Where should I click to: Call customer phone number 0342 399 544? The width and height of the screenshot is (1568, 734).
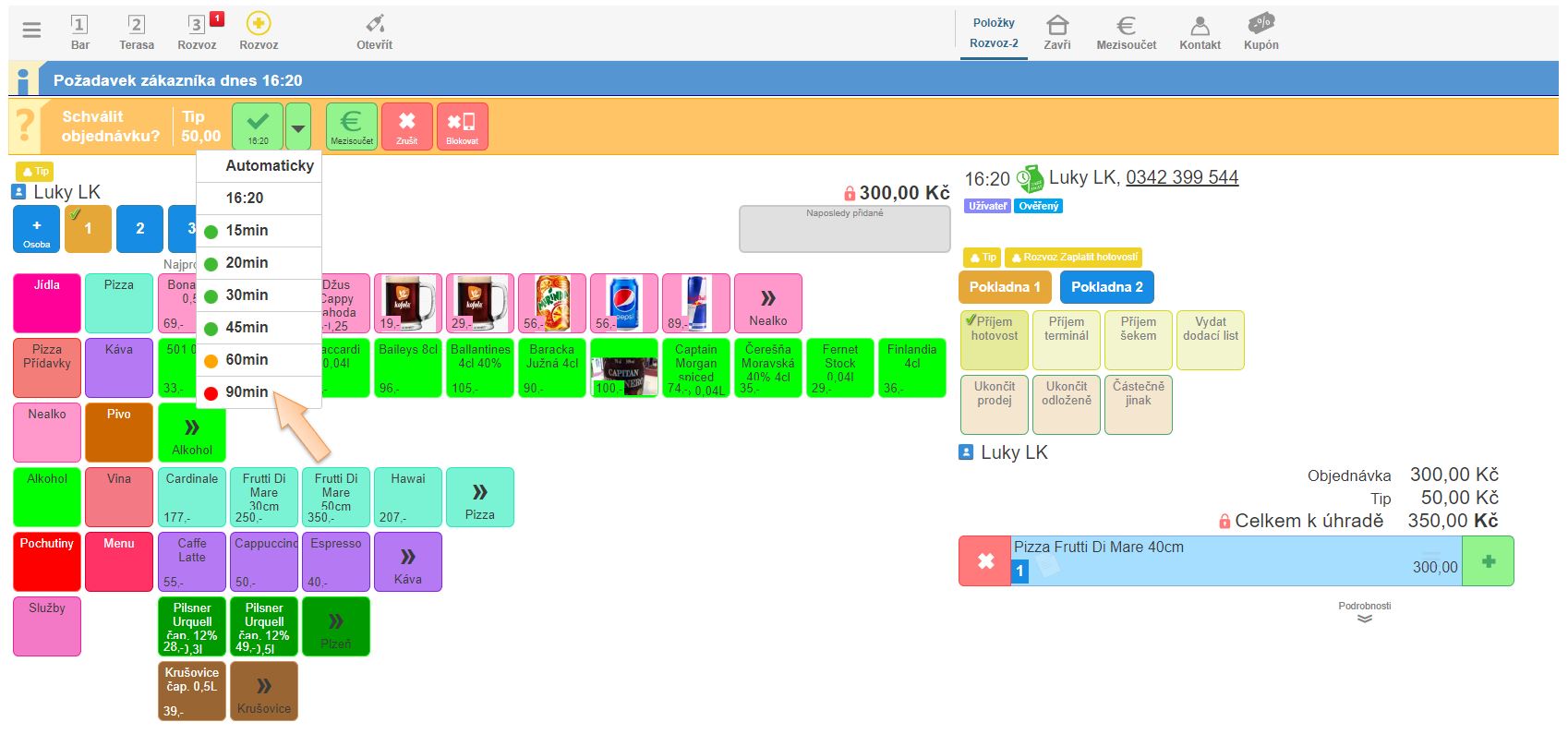1181,177
